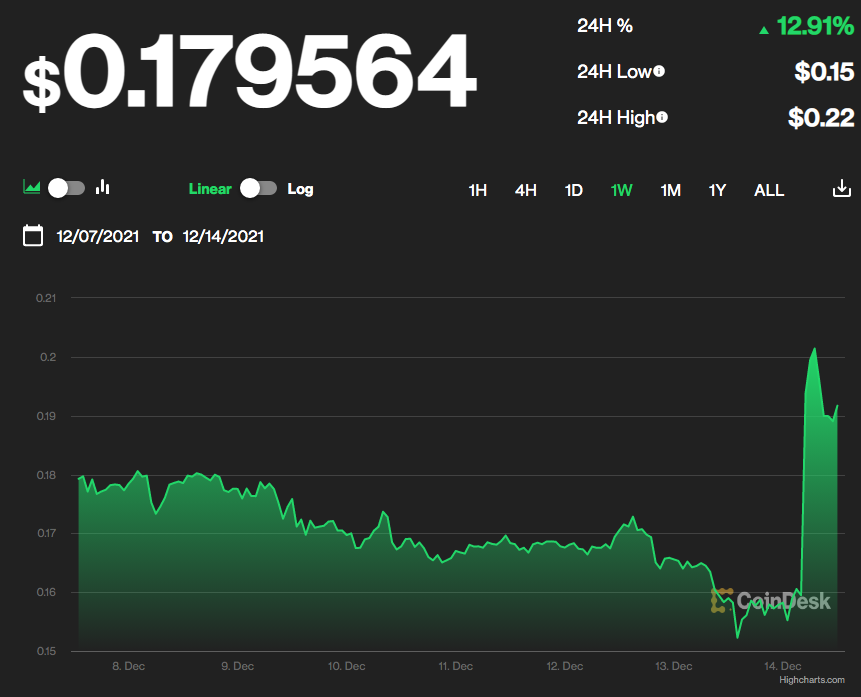This screenshot has width=861, height=697.
Task: Open the calendar date picker icon
Action: tap(33, 236)
